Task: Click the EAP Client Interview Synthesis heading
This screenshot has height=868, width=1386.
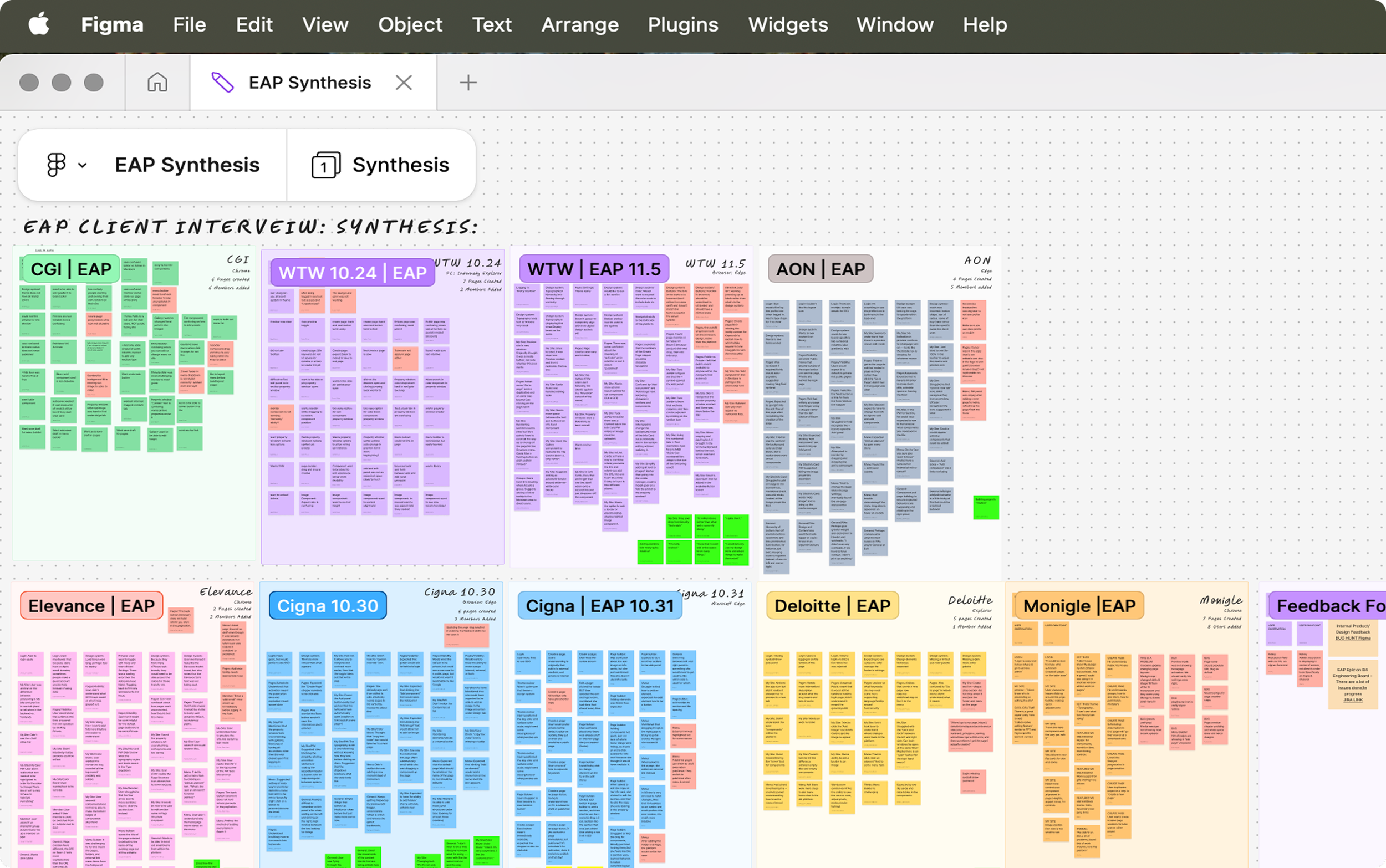Action: 251,227
